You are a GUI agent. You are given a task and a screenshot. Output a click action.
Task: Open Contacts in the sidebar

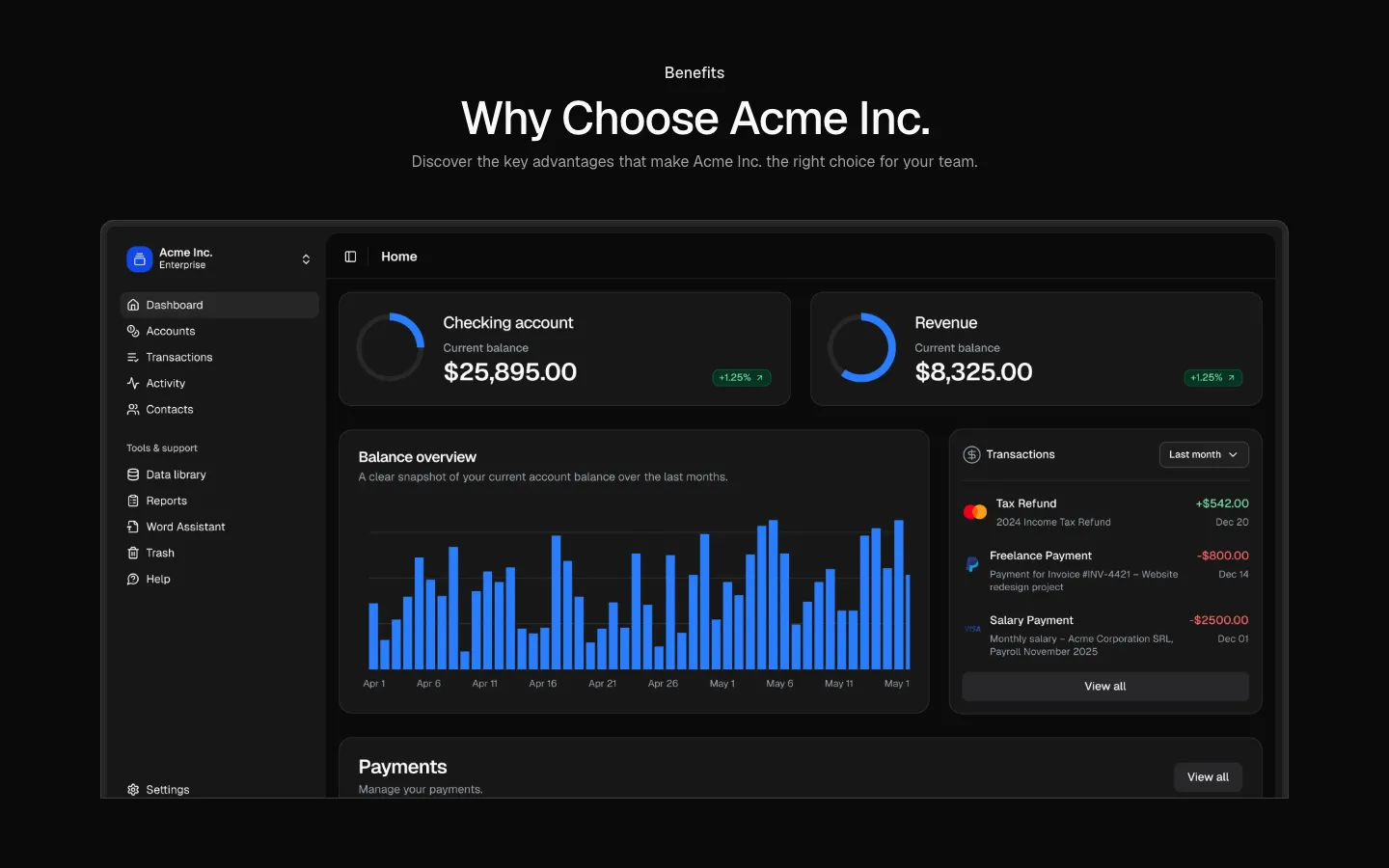[219, 409]
